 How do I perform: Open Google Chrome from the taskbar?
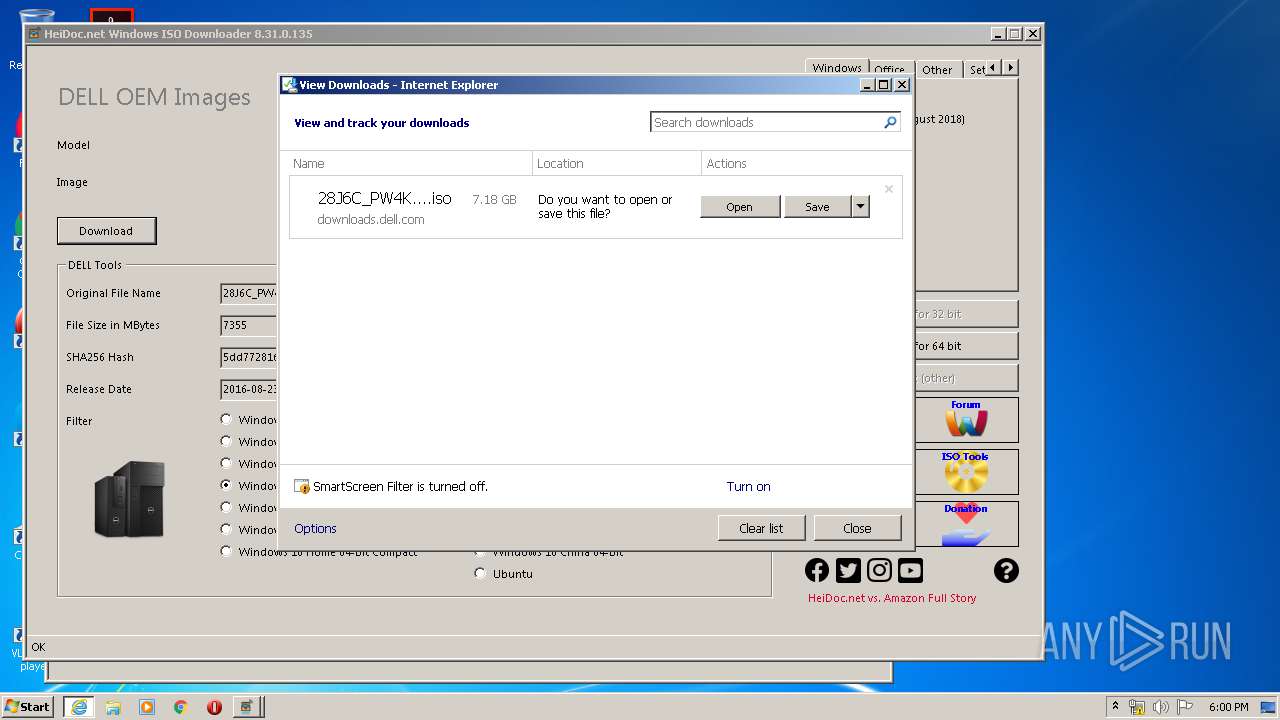tap(181, 707)
